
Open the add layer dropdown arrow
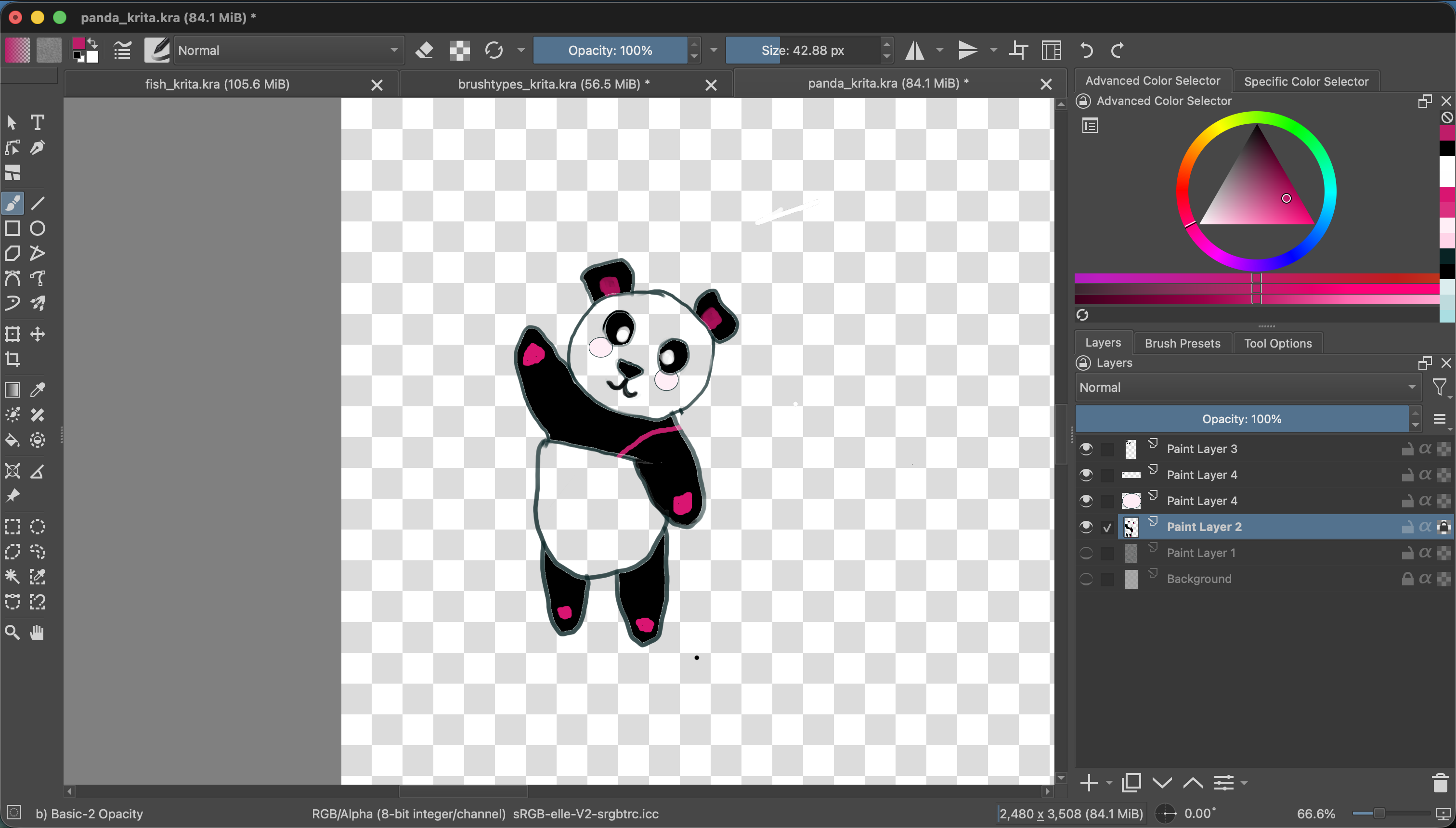pyautogui.click(x=1109, y=783)
